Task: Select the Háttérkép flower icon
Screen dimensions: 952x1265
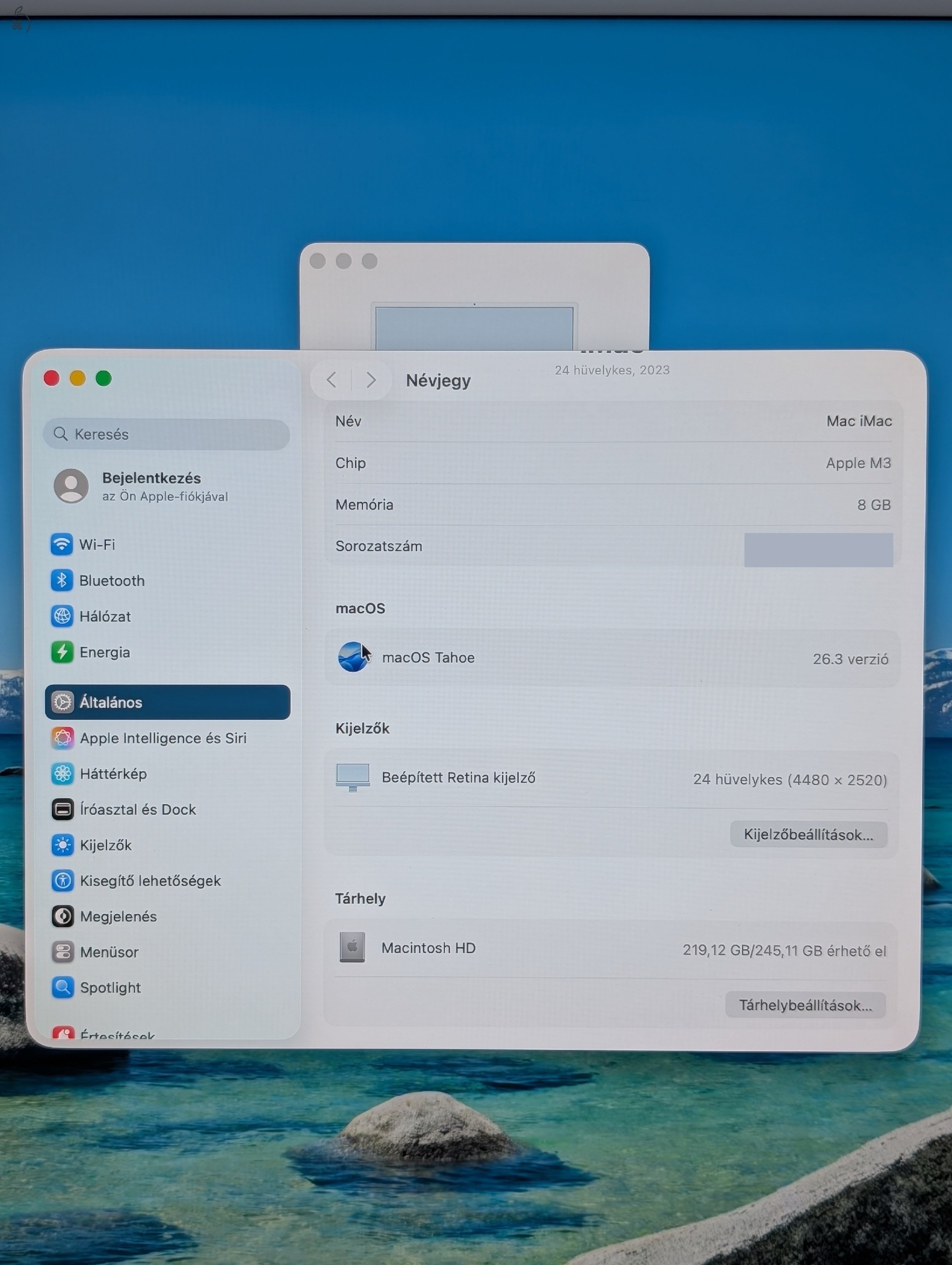Action: pyautogui.click(x=62, y=773)
